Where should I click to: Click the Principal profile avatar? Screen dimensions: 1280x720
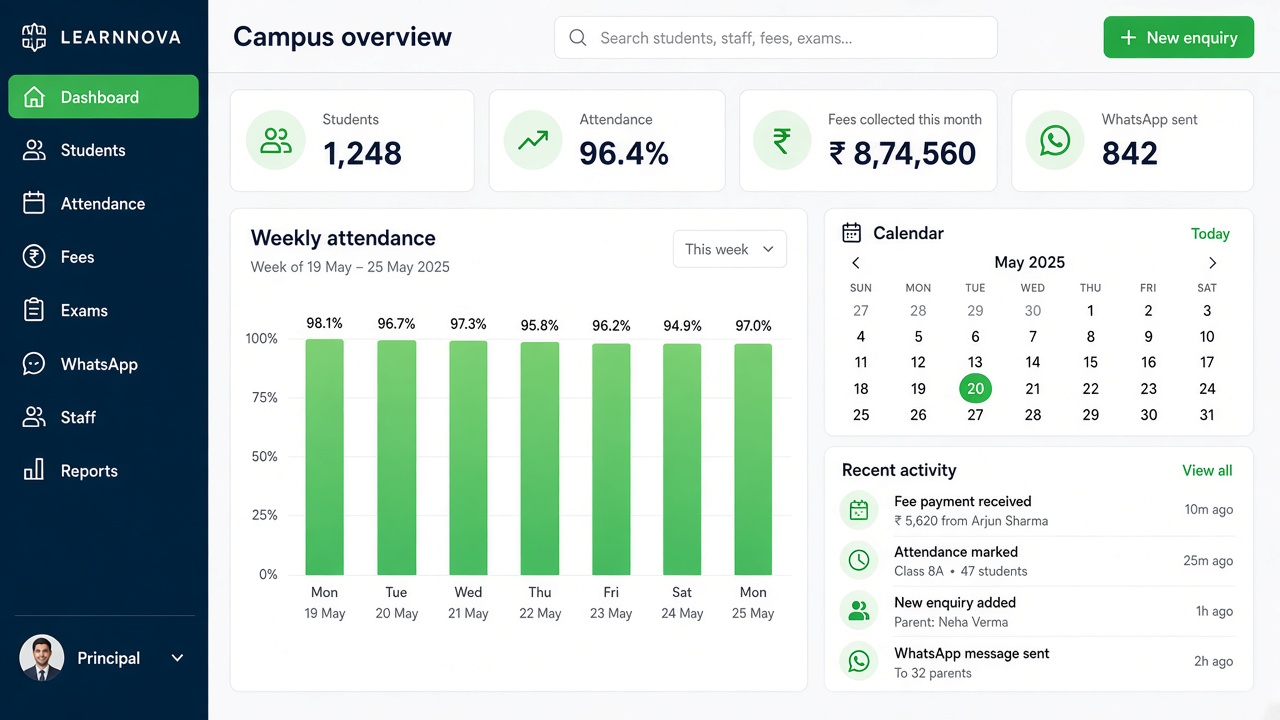[x=42, y=658]
